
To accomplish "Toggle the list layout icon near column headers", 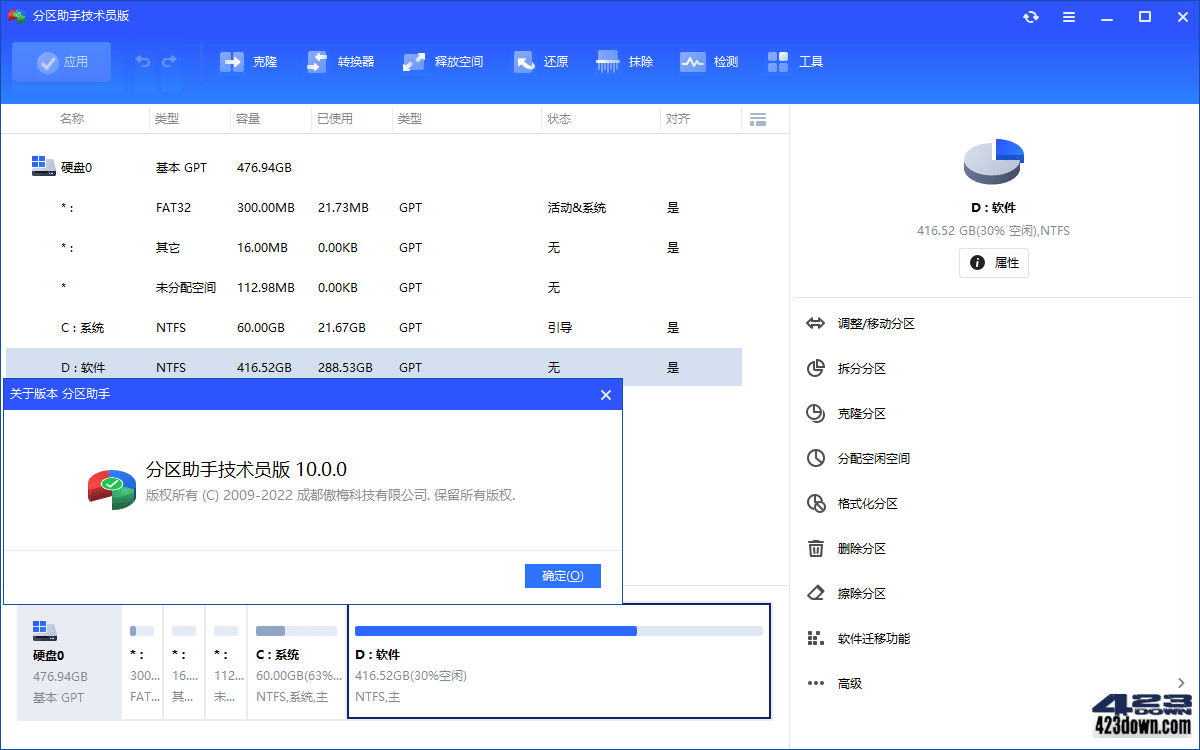I will [757, 118].
